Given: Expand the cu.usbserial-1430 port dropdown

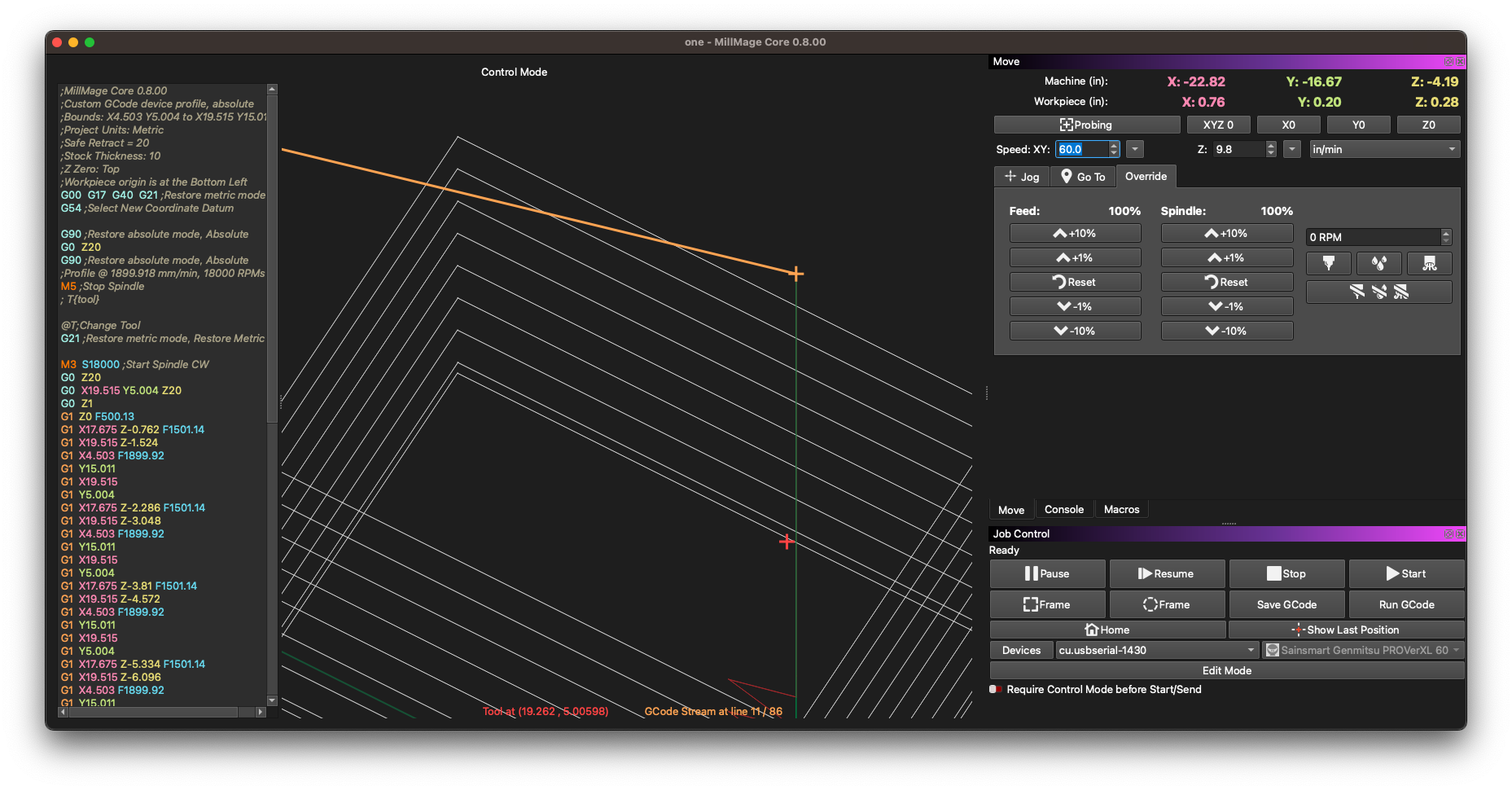Looking at the screenshot, I should pyautogui.click(x=1156, y=650).
